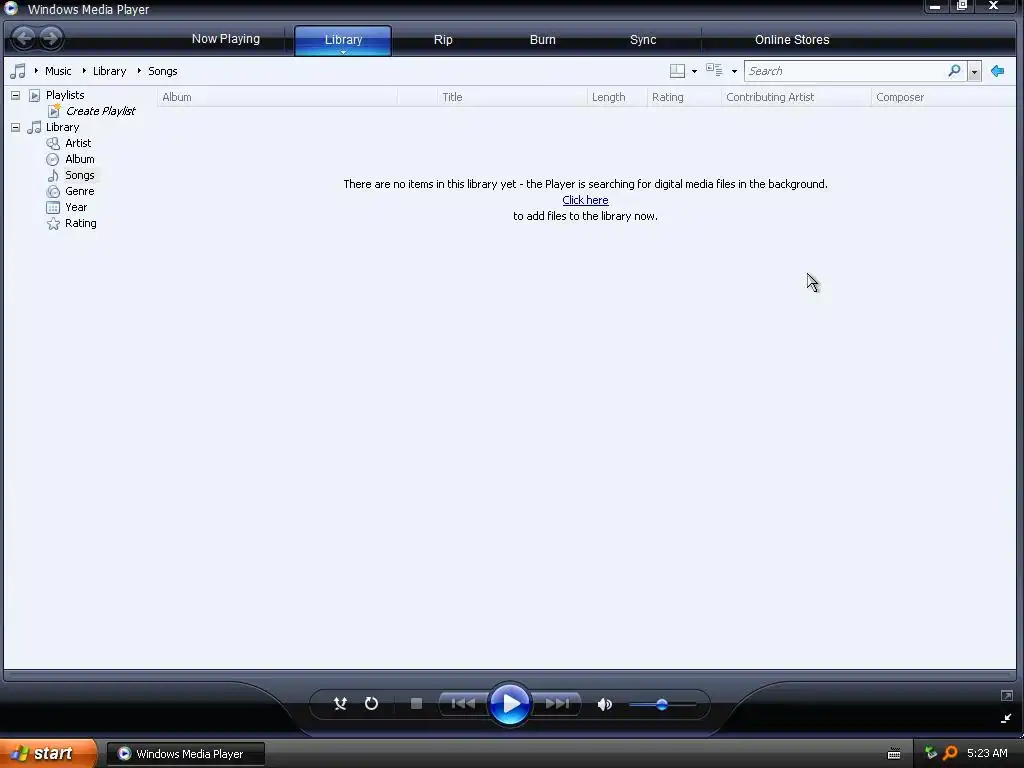Open the Online Stores tab
The width and height of the screenshot is (1024, 768).
792,39
